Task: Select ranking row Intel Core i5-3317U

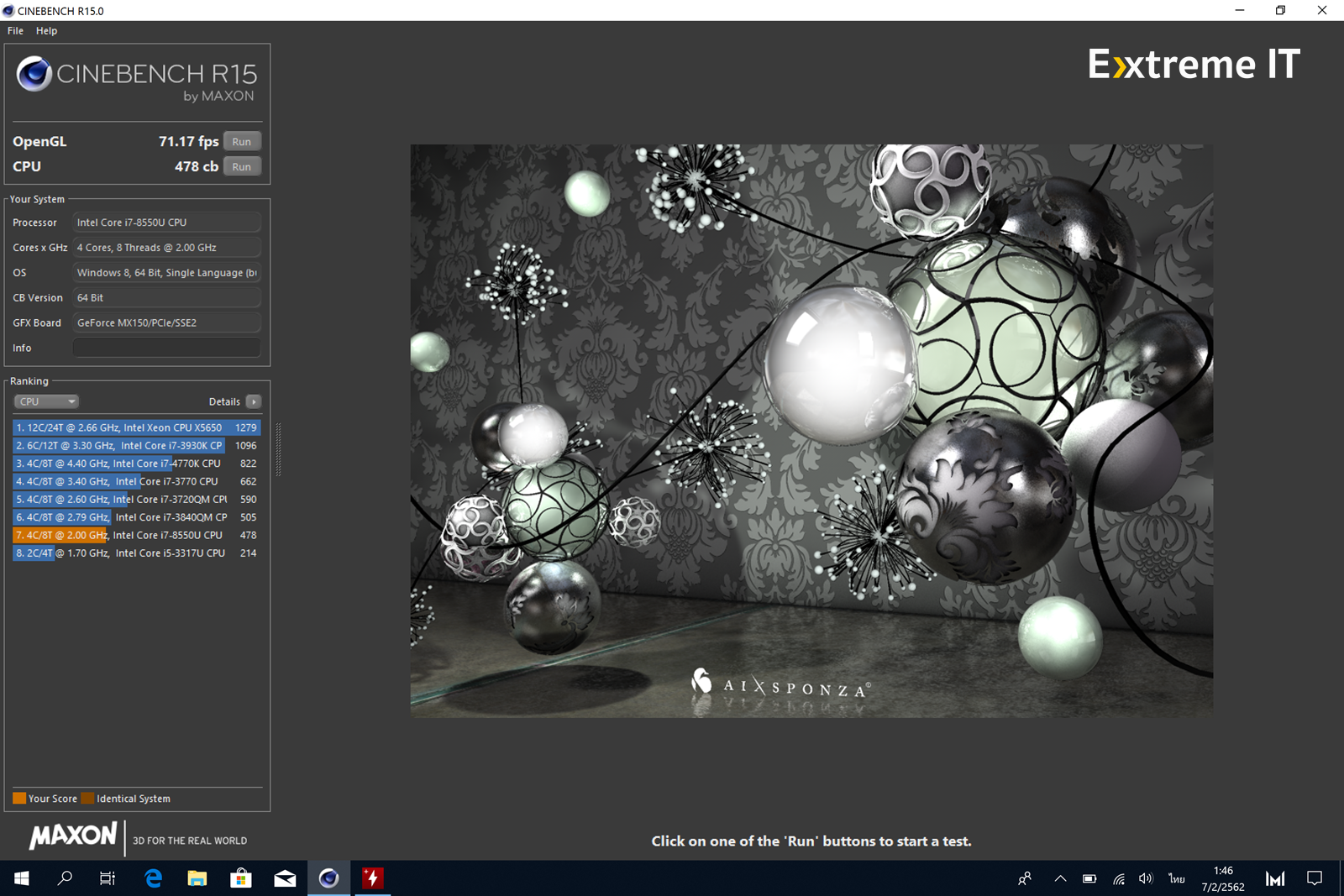Action: coord(136,553)
